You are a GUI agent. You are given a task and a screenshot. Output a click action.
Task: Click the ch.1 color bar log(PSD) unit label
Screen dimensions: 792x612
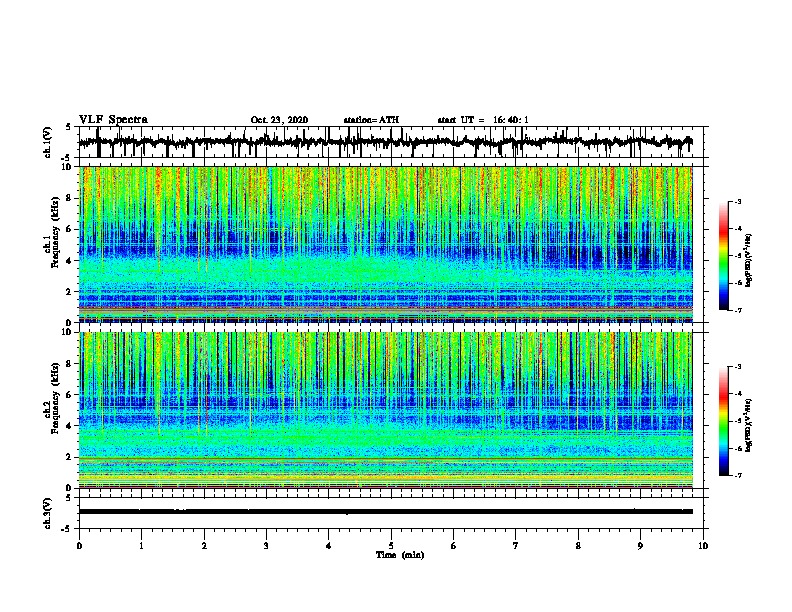pyautogui.click(x=748, y=260)
